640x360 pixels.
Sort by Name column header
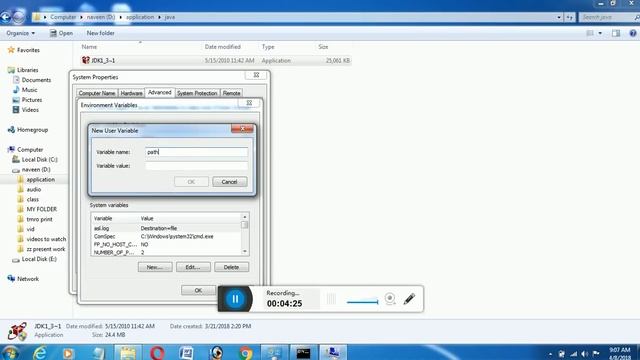(x=89, y=47)
